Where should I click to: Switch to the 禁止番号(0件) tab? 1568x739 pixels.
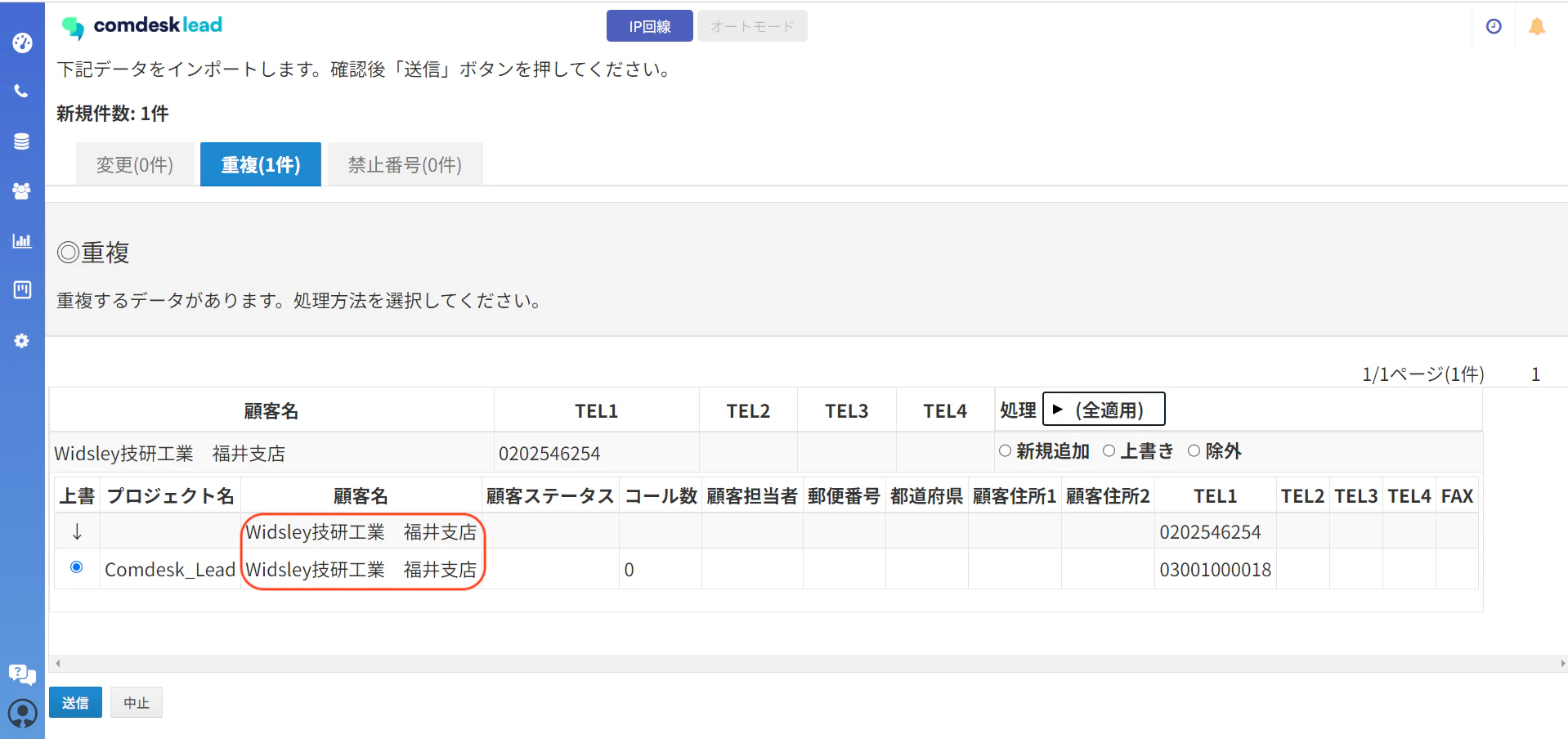[x=405, y=164]
